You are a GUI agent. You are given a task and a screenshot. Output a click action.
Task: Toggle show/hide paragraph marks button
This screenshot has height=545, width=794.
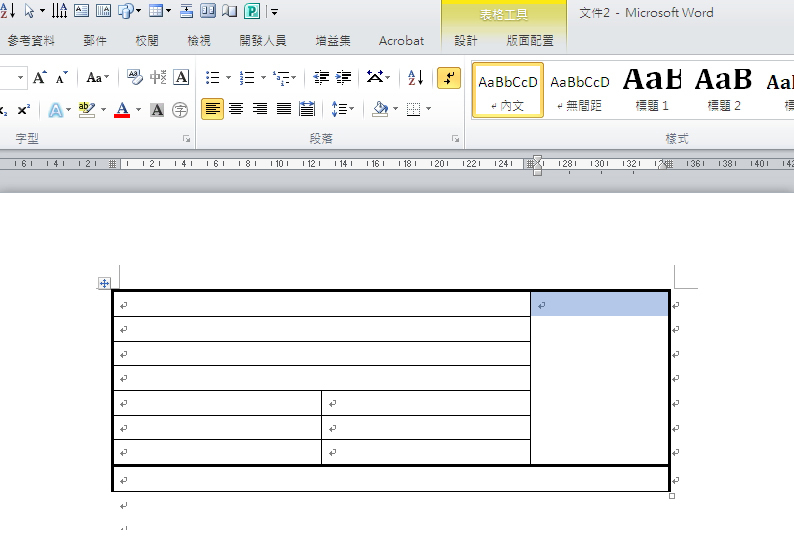coord(449,78)
